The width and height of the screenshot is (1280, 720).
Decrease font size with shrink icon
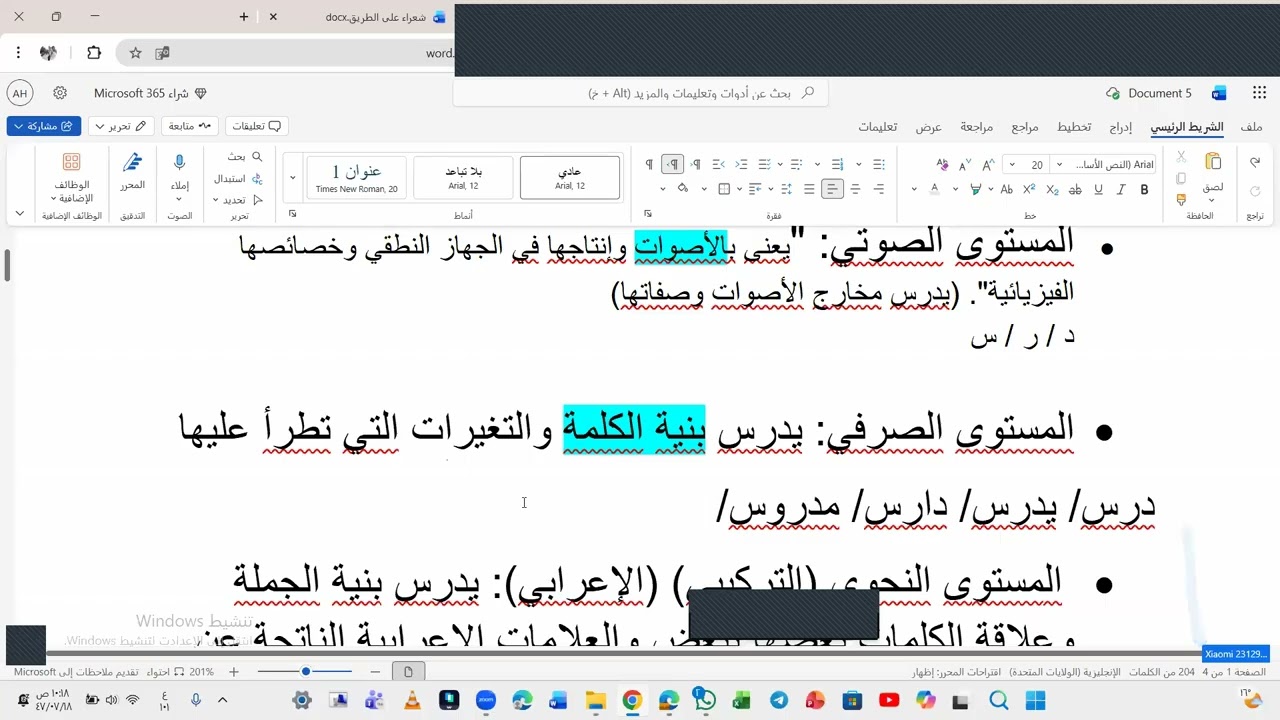965,165
